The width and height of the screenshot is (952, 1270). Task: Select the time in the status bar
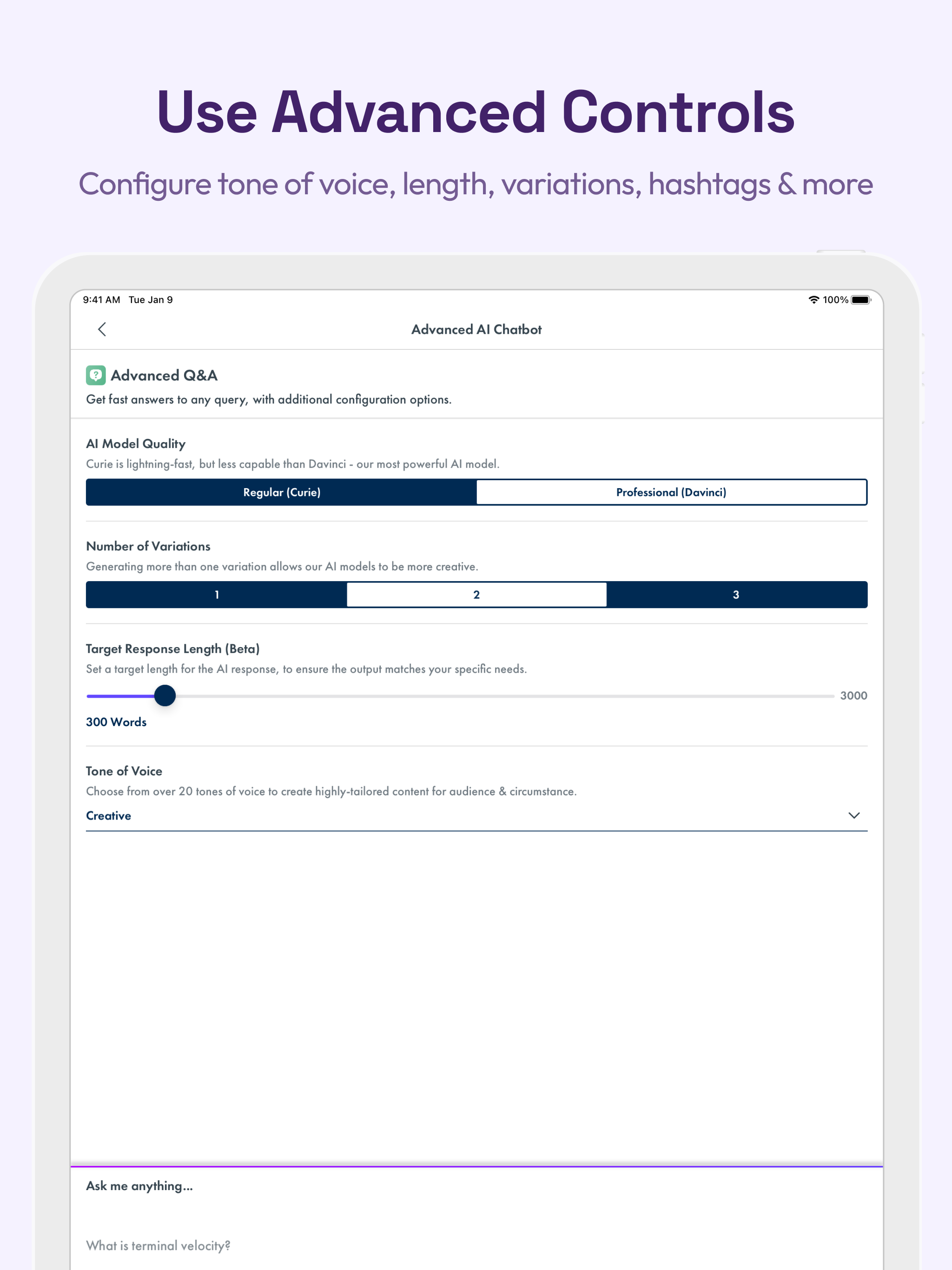click(x=102, y=299)
